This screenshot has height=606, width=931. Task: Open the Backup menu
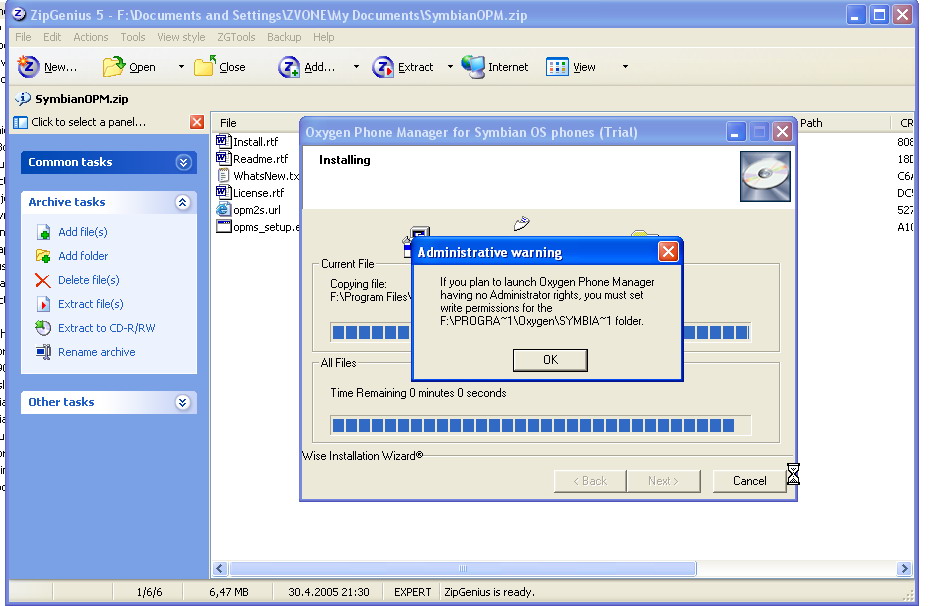[284, 37]
